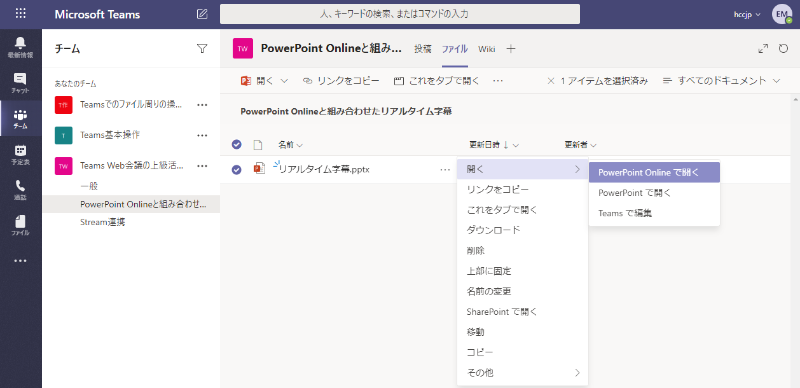Click the red avatar of Teamsでのファイル周り team

pyautogui.click(x=63, y=105)
